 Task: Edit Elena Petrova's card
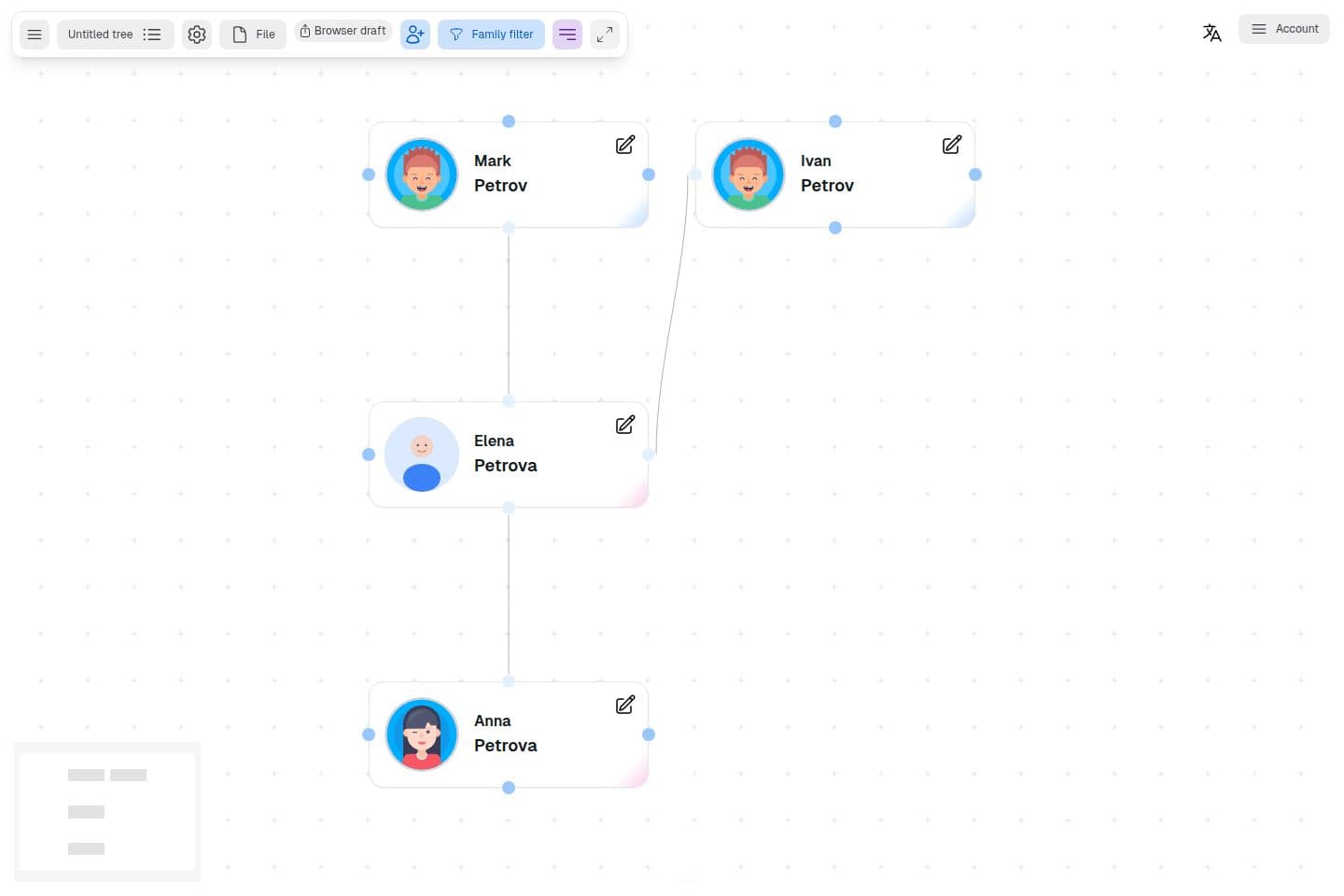point(625,425)
